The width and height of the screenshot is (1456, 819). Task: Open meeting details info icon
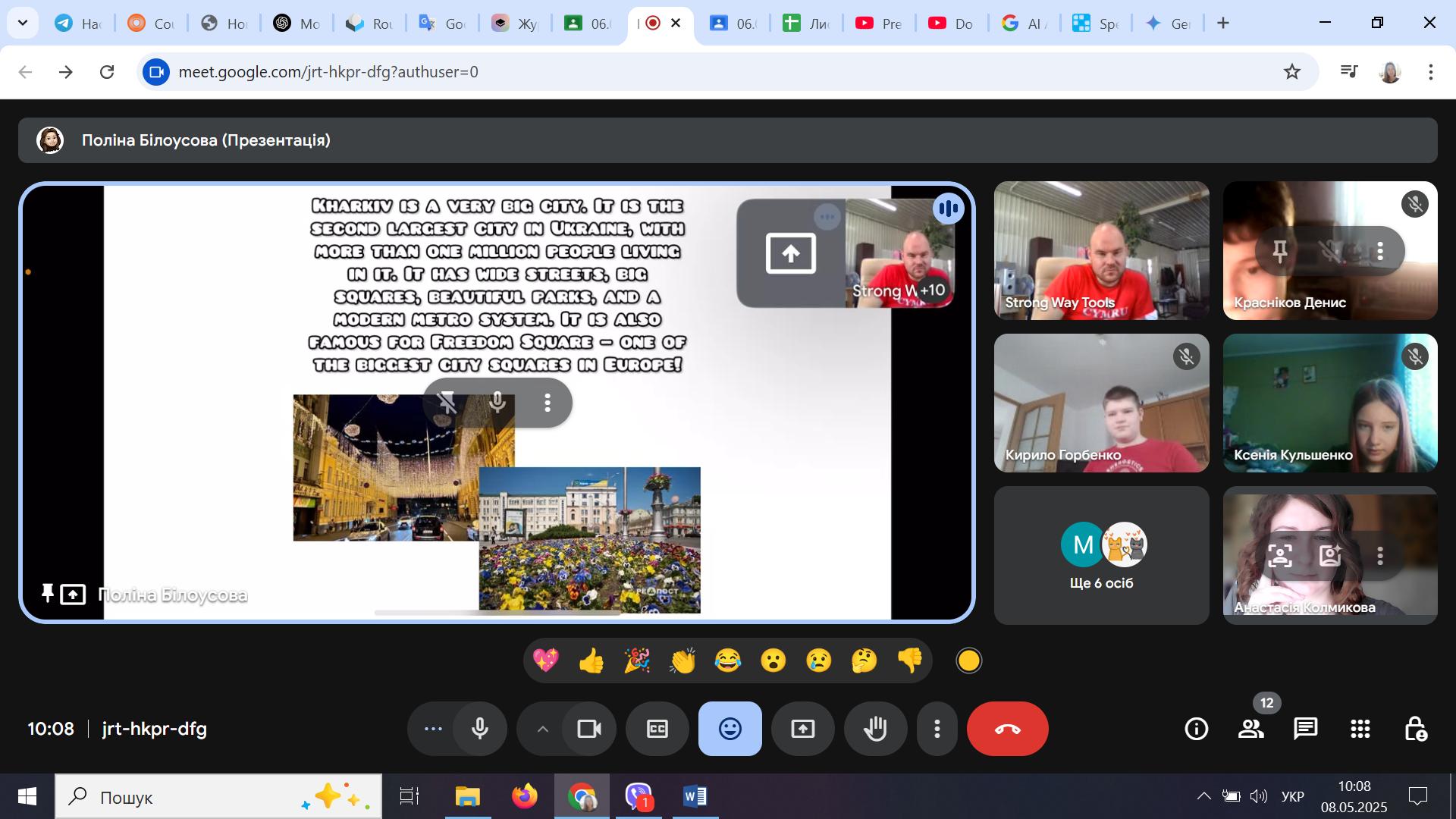(x=1196, y=729)
